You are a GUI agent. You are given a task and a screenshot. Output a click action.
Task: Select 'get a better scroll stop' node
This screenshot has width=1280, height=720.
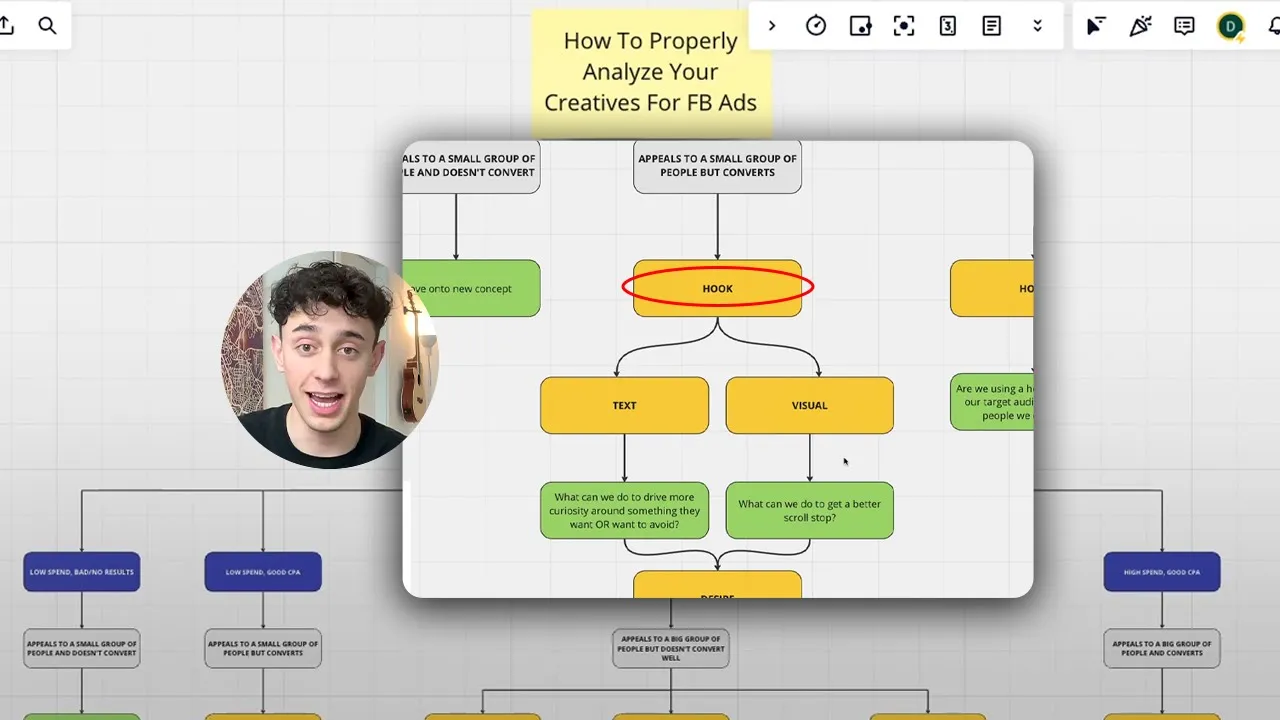coord(809,510)
